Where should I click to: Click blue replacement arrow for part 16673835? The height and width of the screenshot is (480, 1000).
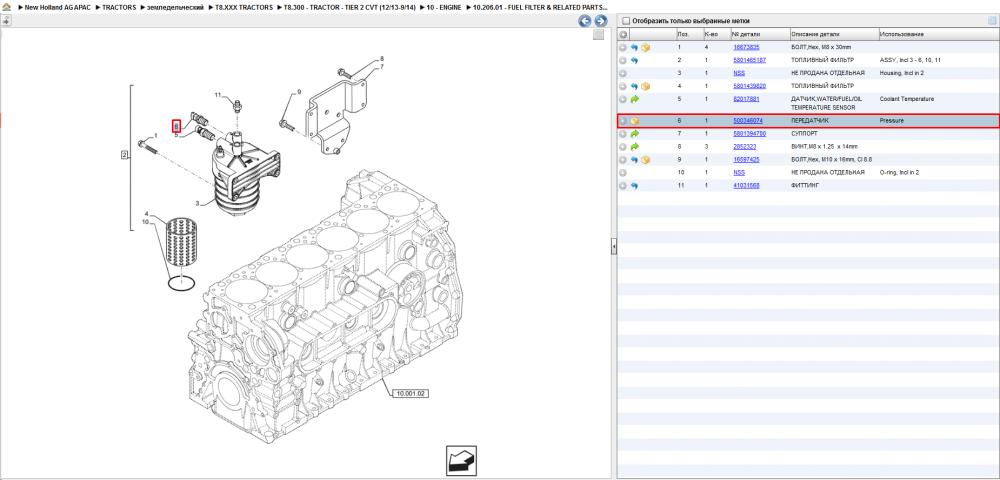pyautogui.click(x=635, y=47)
